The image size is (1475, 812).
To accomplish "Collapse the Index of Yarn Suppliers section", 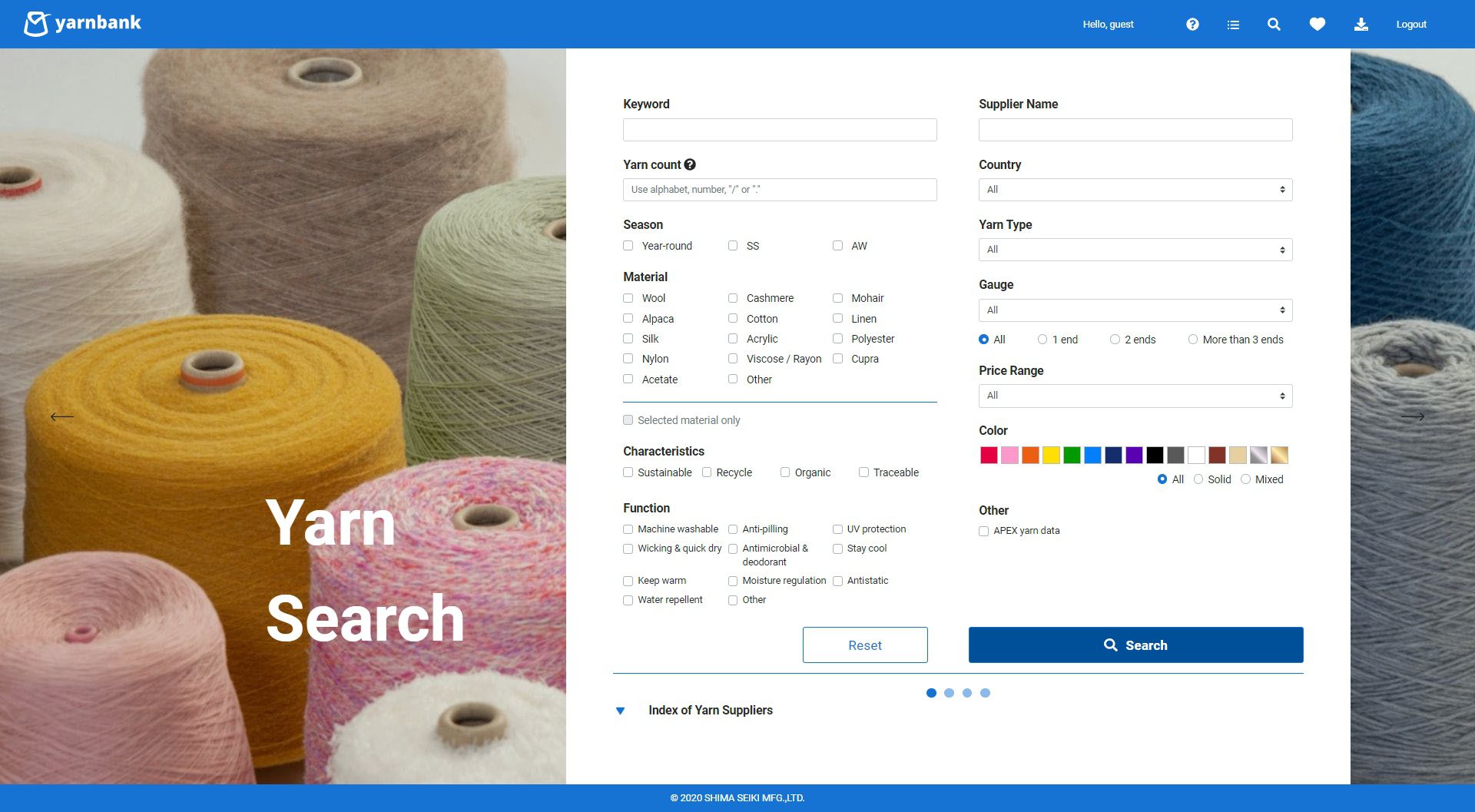I will (x=621, y=710).
